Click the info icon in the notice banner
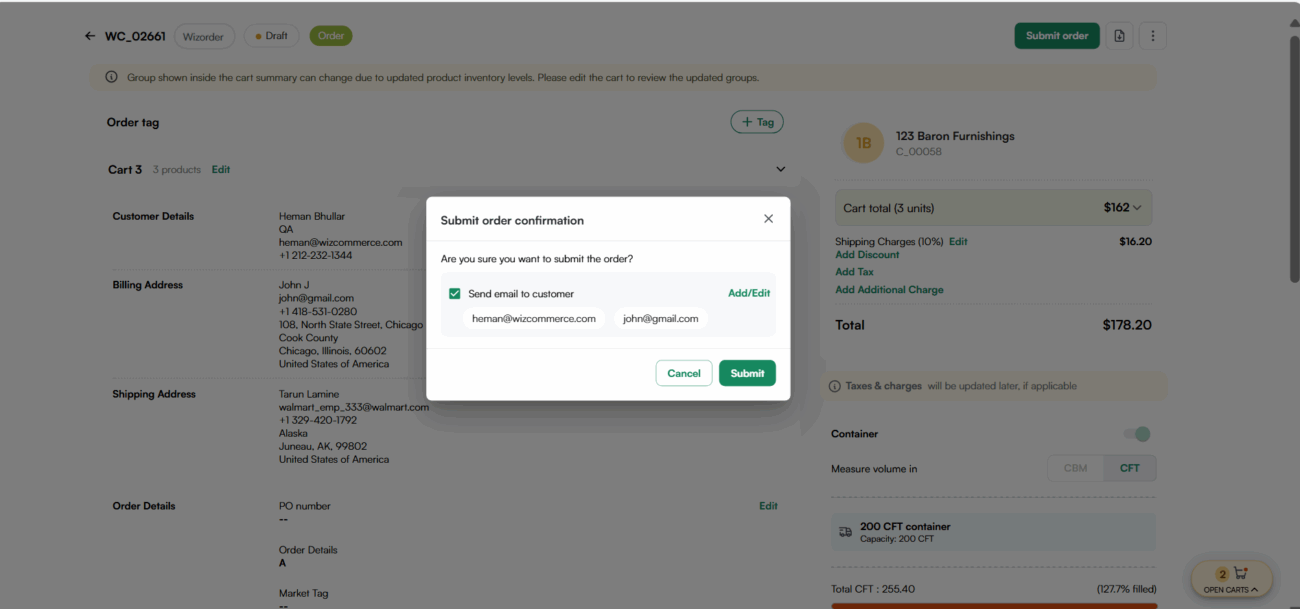 [111, 77]
